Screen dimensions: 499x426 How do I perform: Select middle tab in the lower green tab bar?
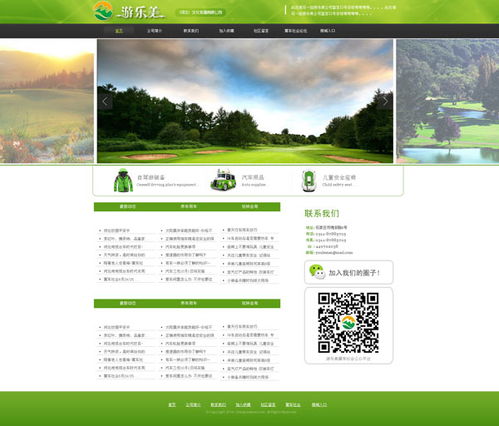[189, 303]
